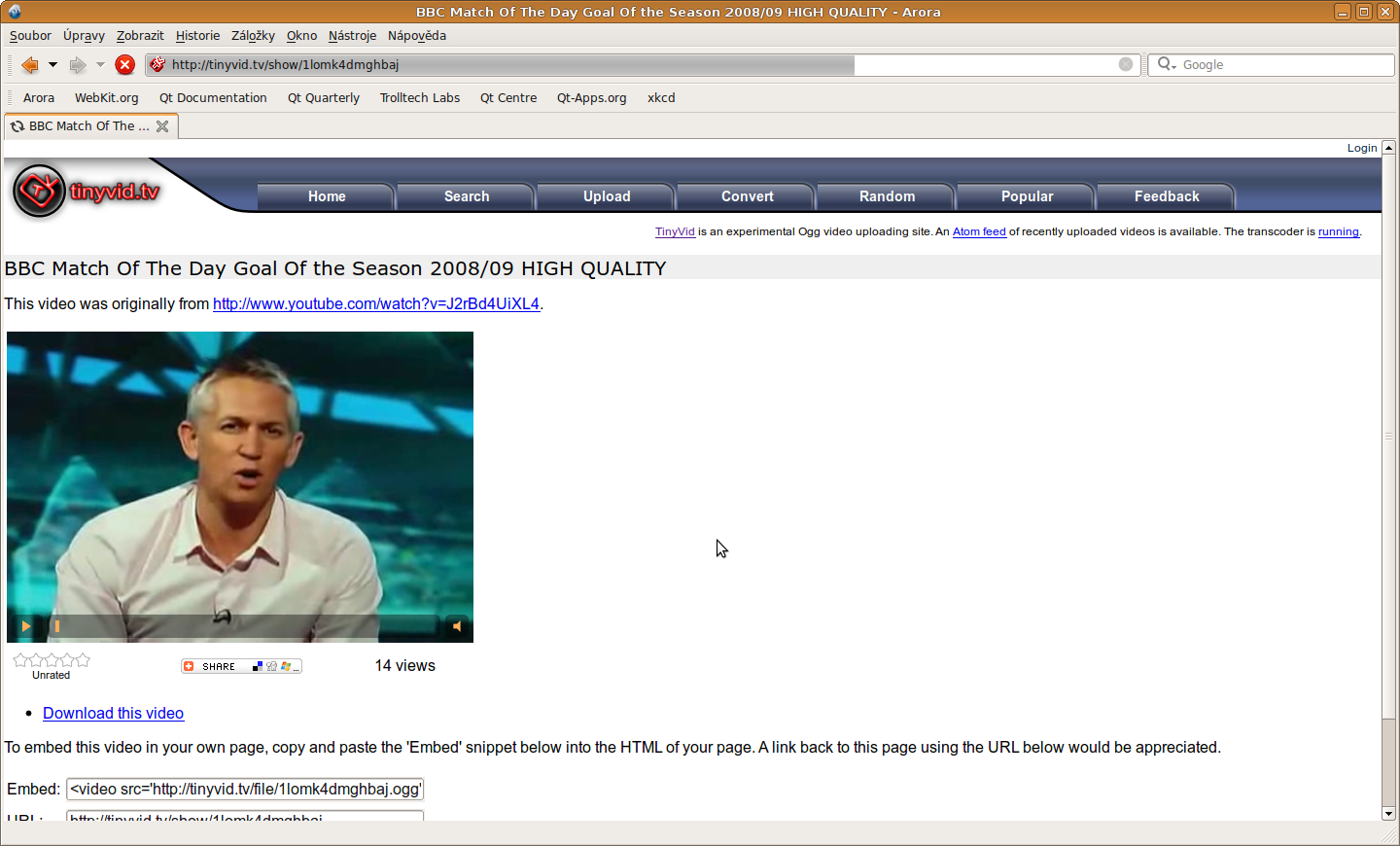
Task: Open the Úpravy menu
Action: 84,36
